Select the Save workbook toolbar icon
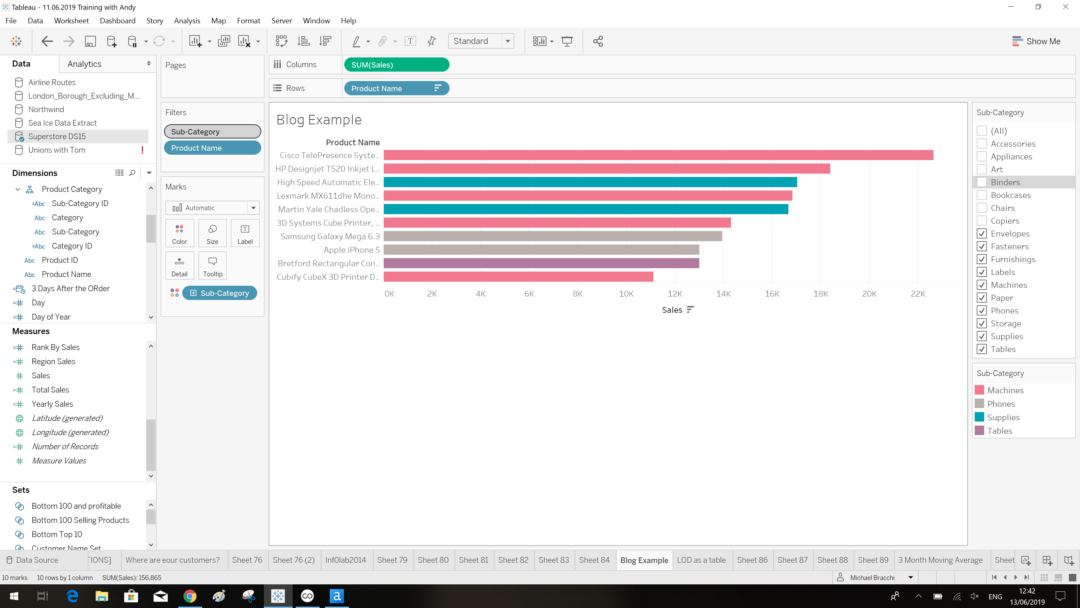The height and width of the screenshot is (608, 1080). 88,41
